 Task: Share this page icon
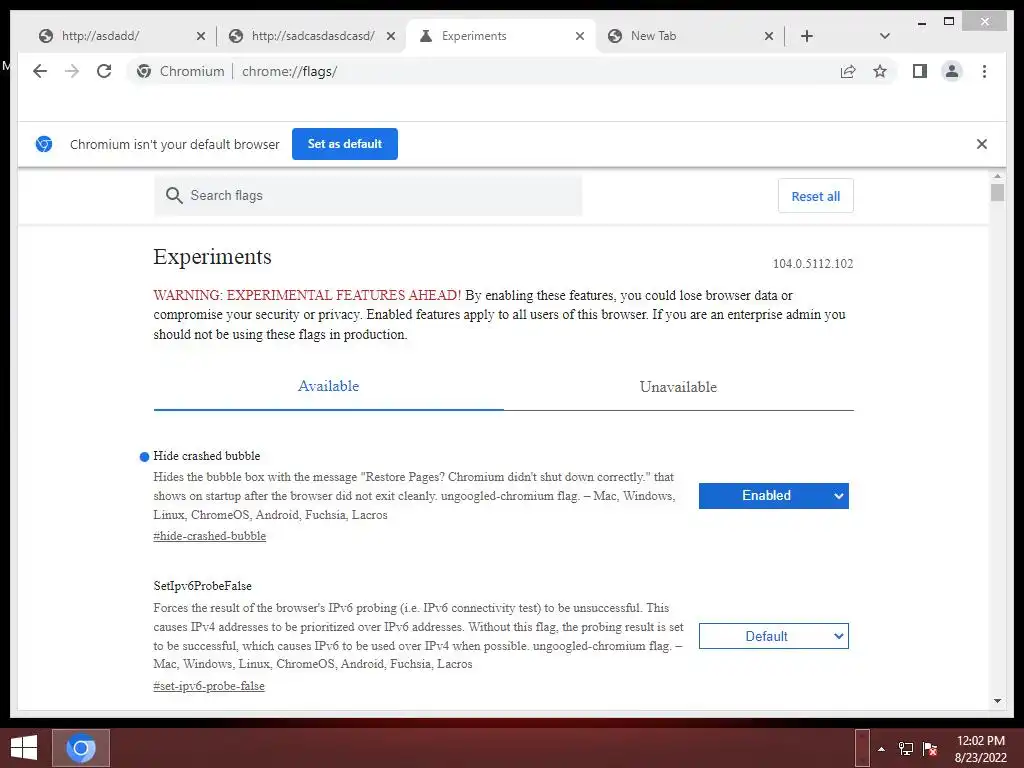tap(848, 71)
